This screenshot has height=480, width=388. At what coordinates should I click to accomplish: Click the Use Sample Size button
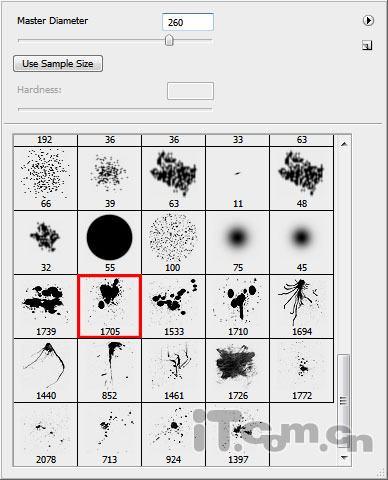click(x=58, y=64)
